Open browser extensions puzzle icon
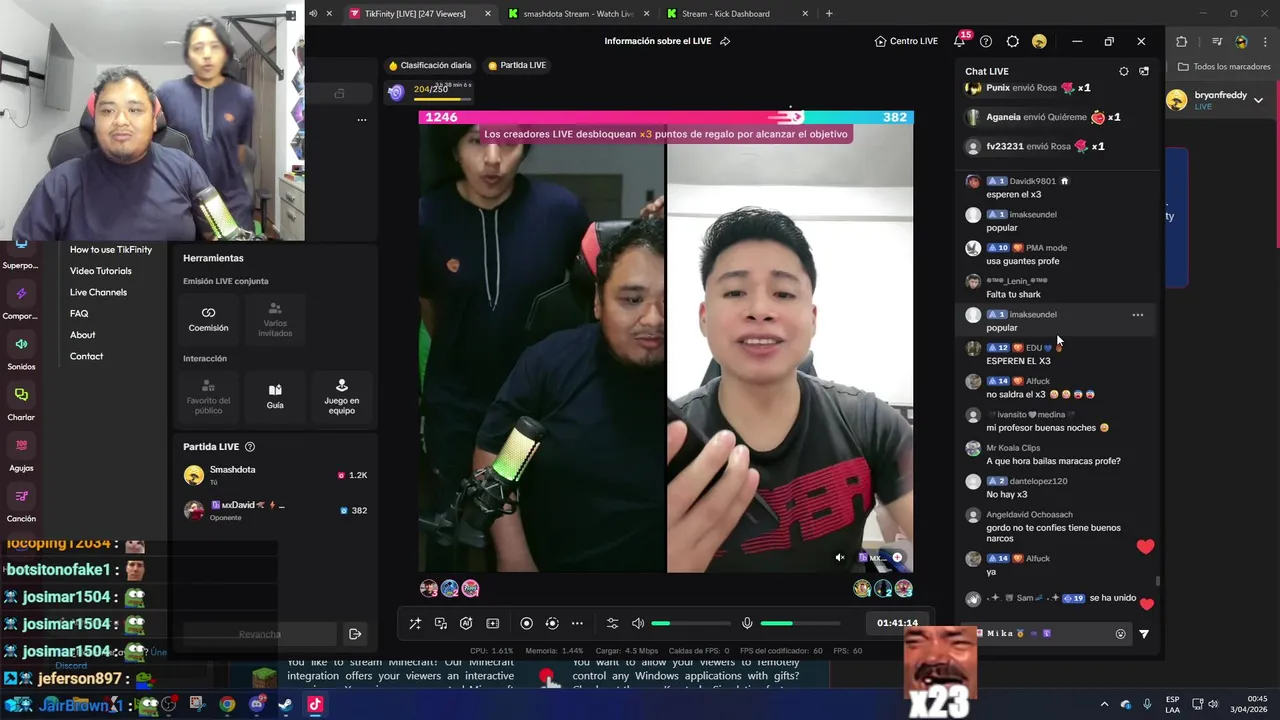This screenshot has height=720, width=1280. coord(1181,41)
